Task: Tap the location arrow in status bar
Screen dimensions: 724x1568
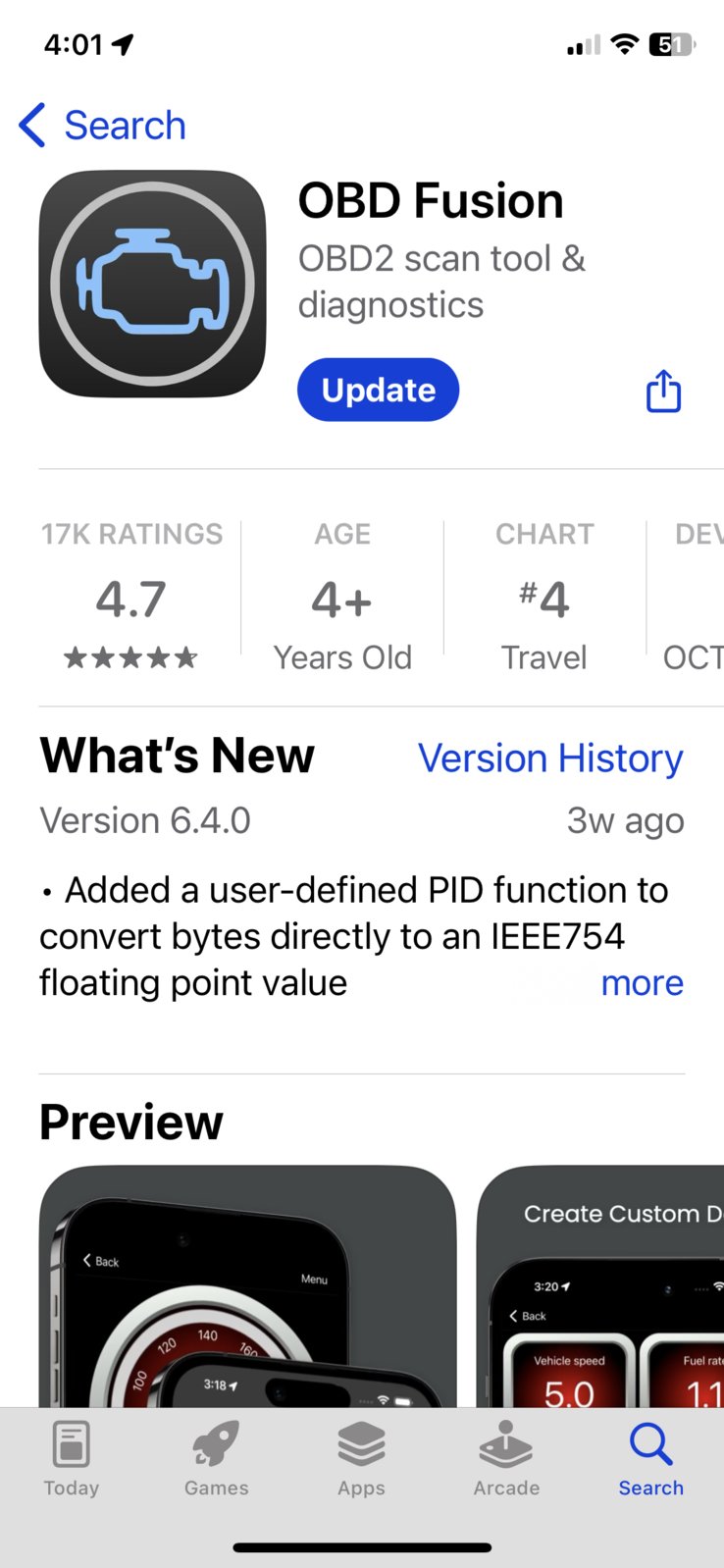Action: 123,44
